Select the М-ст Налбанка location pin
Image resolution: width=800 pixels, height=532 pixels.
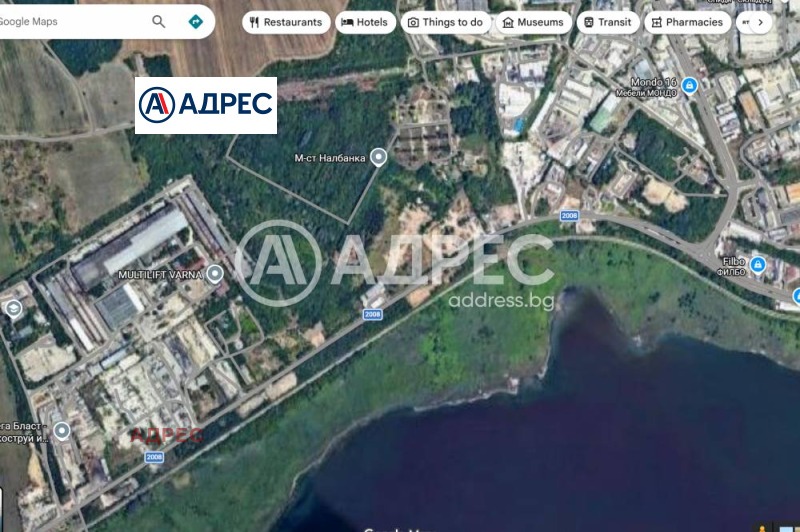pyautogui.click(x=378, y=157)
